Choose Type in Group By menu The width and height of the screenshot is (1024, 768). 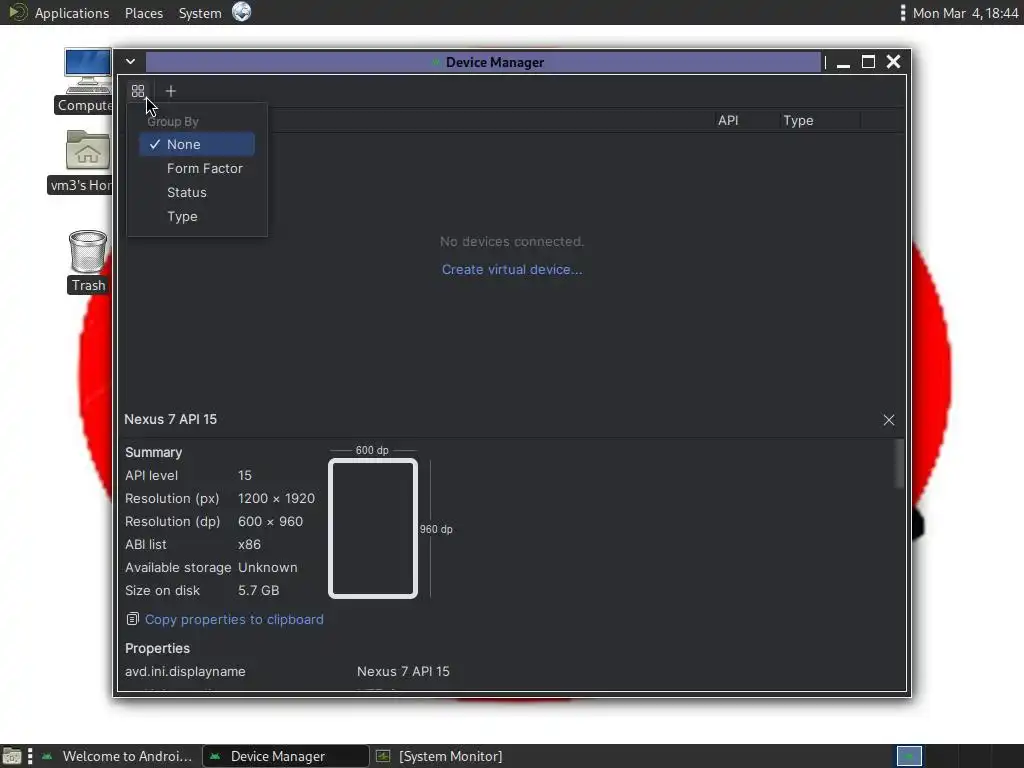pos(197,217)
